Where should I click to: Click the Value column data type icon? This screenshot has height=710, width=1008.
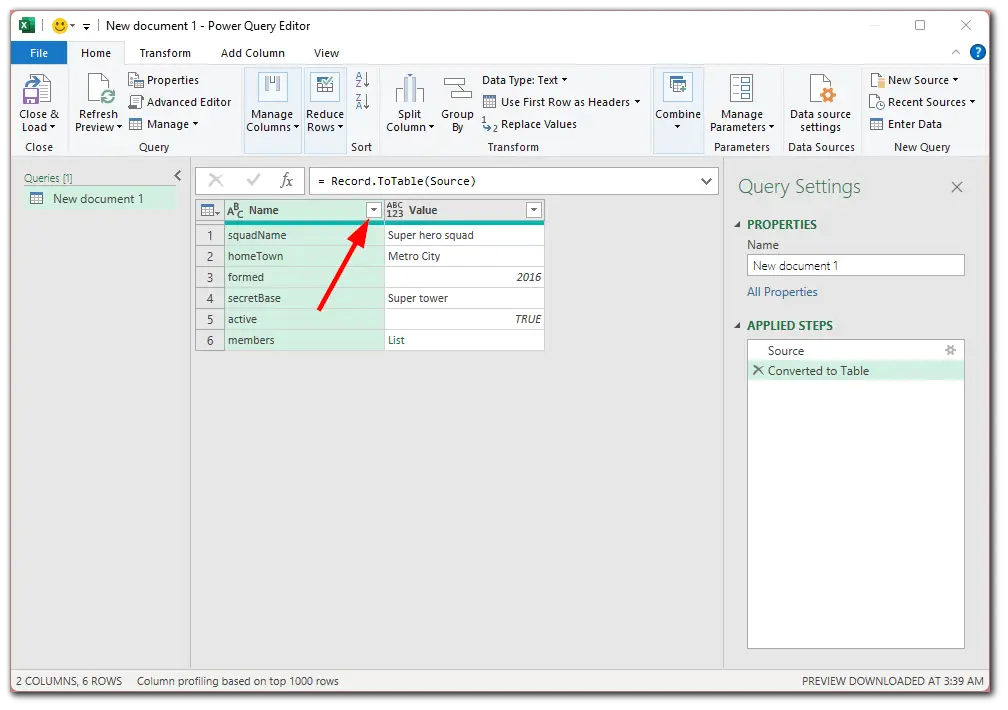395,210
